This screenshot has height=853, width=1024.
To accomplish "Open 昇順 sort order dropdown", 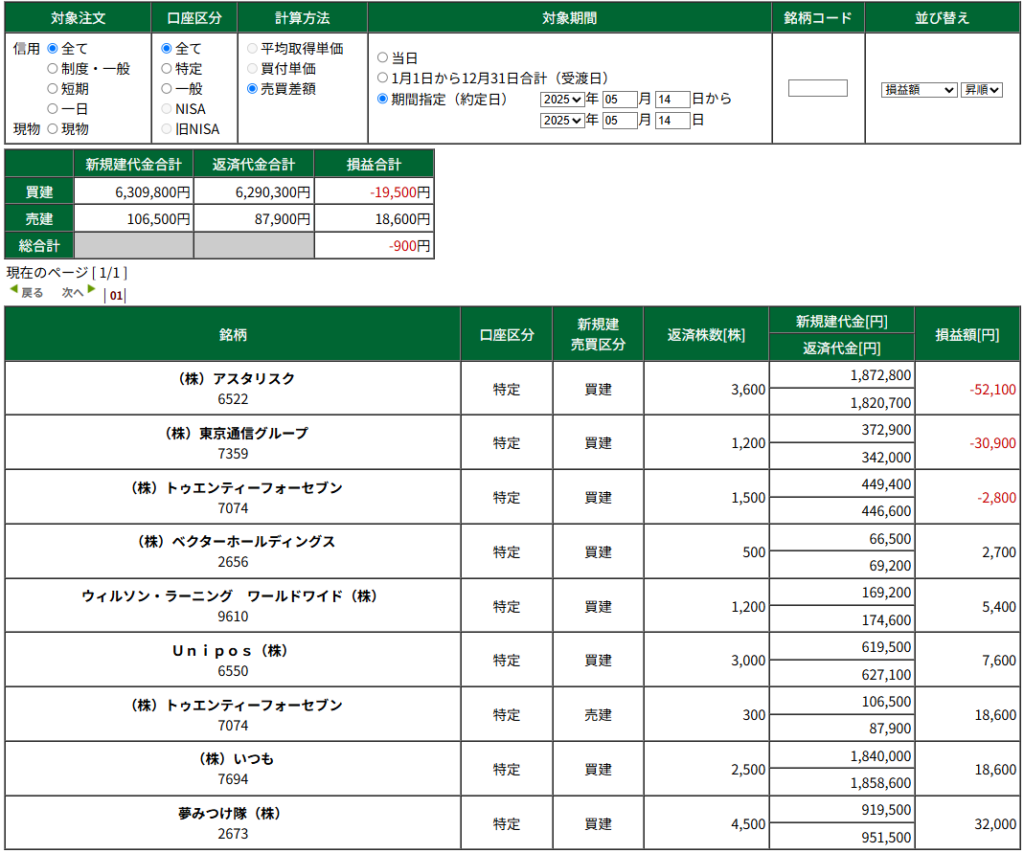I will [982, 89].
